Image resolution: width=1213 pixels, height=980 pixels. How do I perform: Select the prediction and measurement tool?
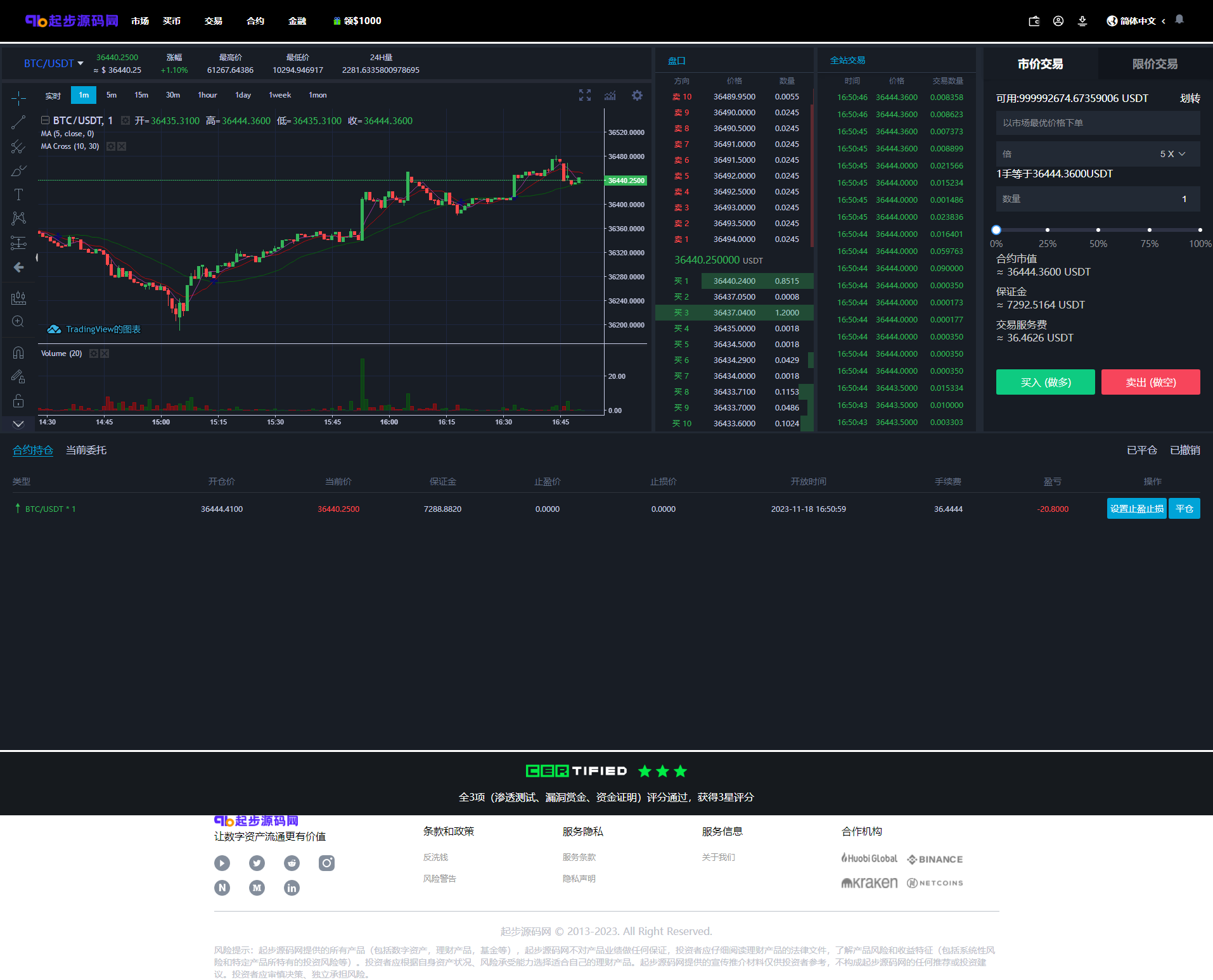pos(18,243)
